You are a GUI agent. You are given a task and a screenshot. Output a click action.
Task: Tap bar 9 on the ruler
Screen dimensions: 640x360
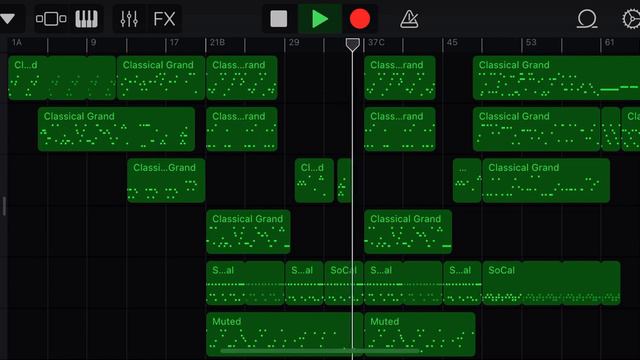click(x=93, y=42)
